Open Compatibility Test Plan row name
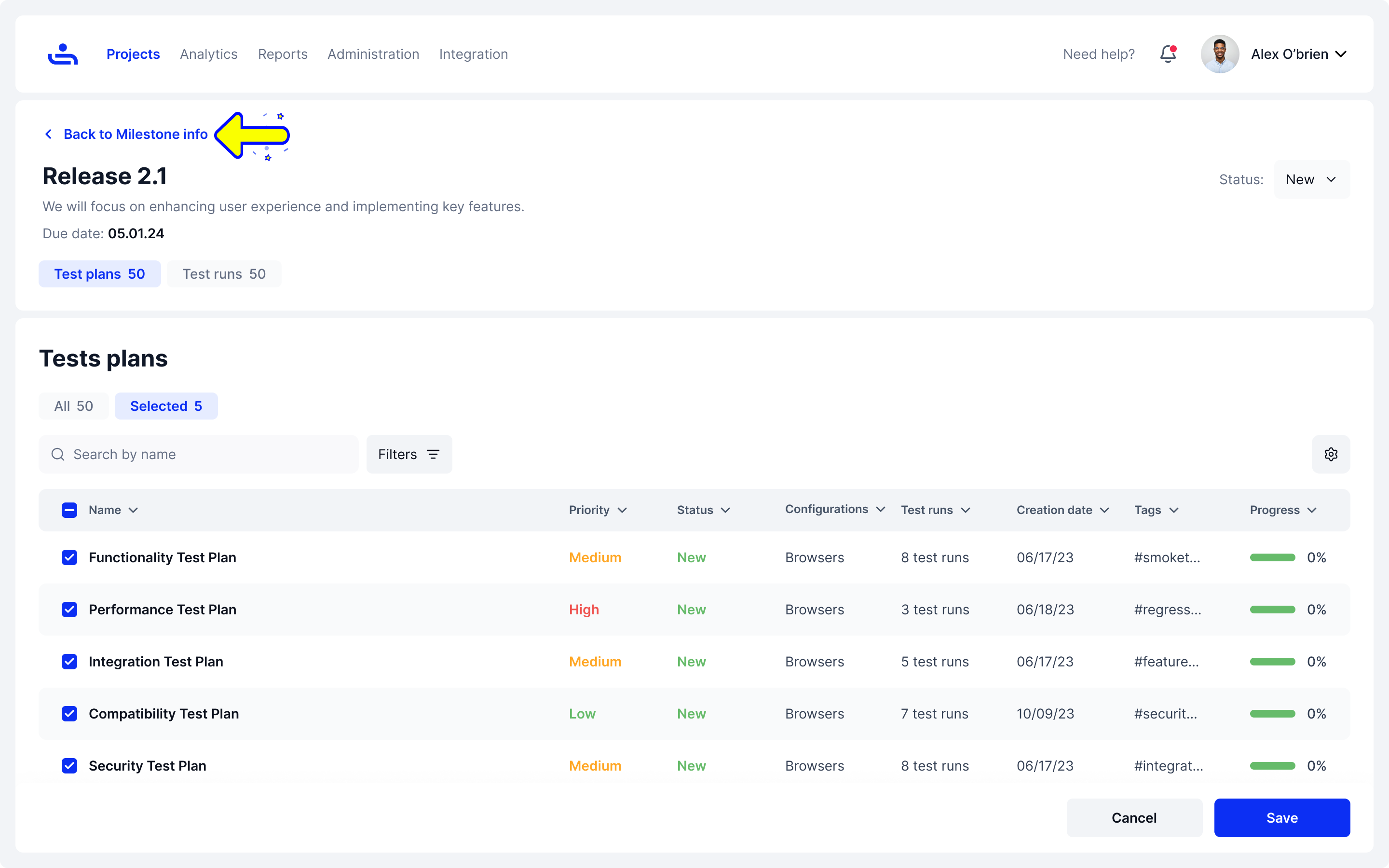 tap(163, 714)
